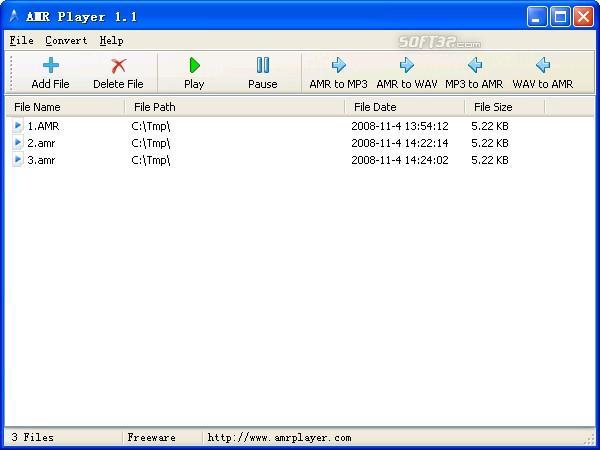600x450 pixels.
Task: Sort by the File Name column header
Action: click(65, 107)
